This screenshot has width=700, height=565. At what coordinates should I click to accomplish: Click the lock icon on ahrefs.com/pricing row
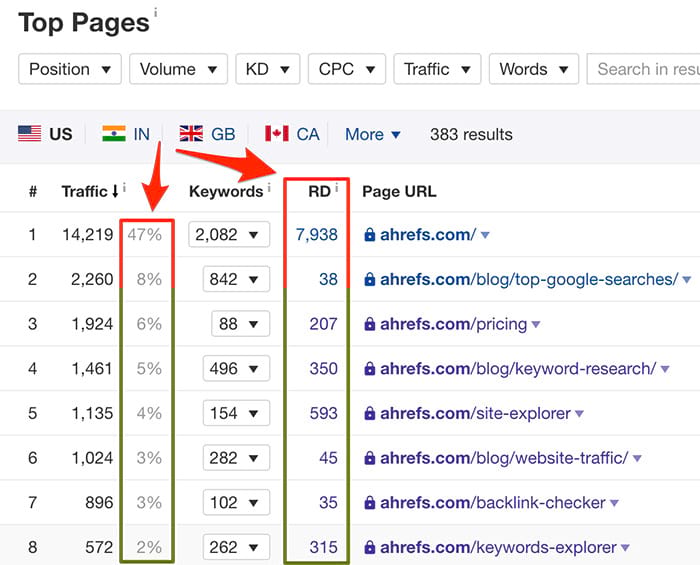(369, 325)
